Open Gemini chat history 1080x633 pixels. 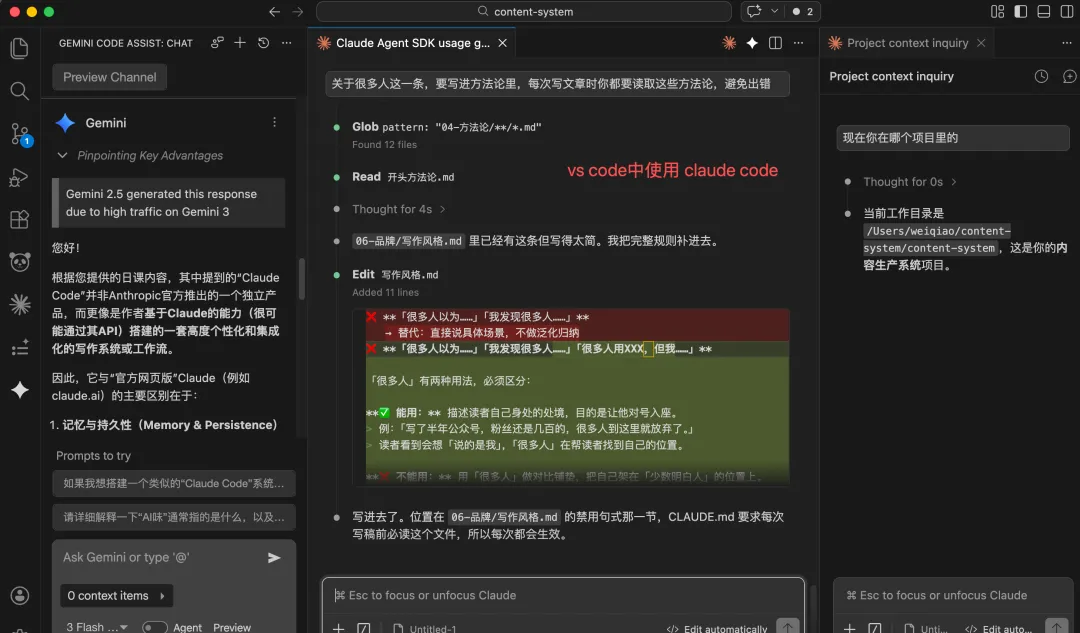[x=263, y=43]
